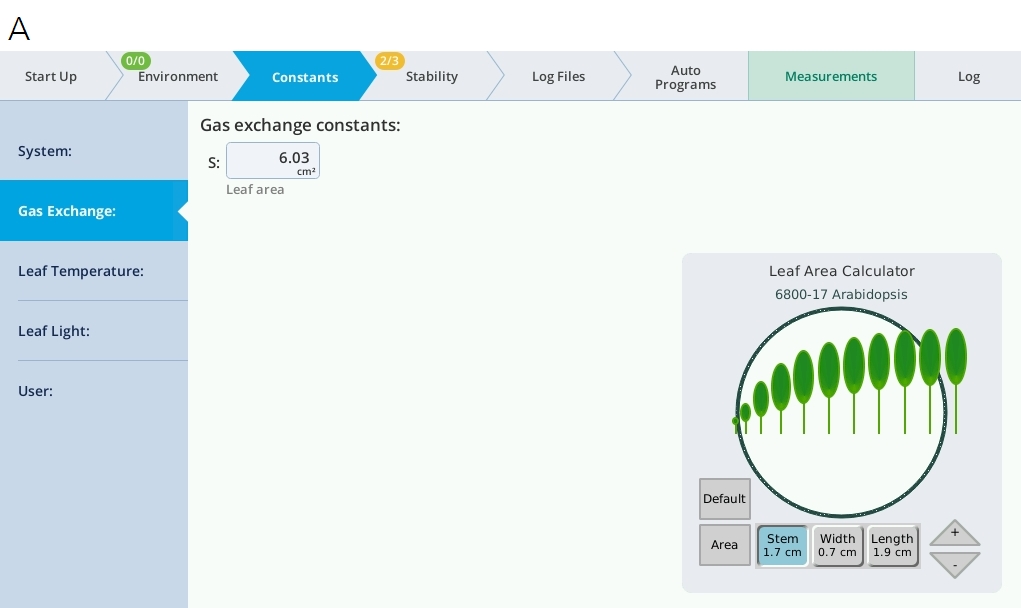Select the Stem 1.7 cm toggle

[x=782, y=545]
